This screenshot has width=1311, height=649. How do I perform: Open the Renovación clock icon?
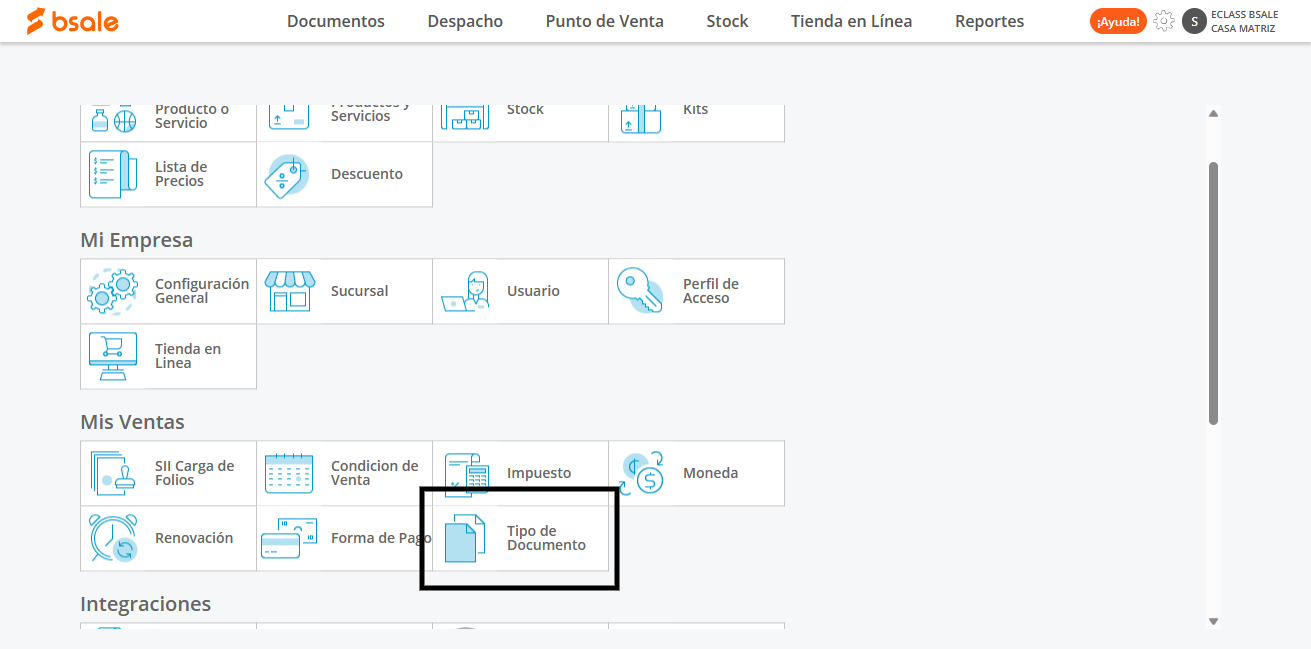(x=112, y=538)
